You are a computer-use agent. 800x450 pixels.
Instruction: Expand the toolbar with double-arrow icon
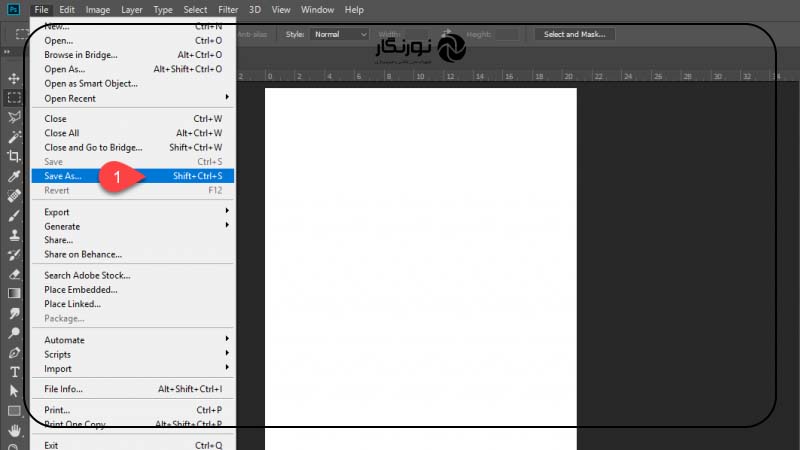click(7, 52)
